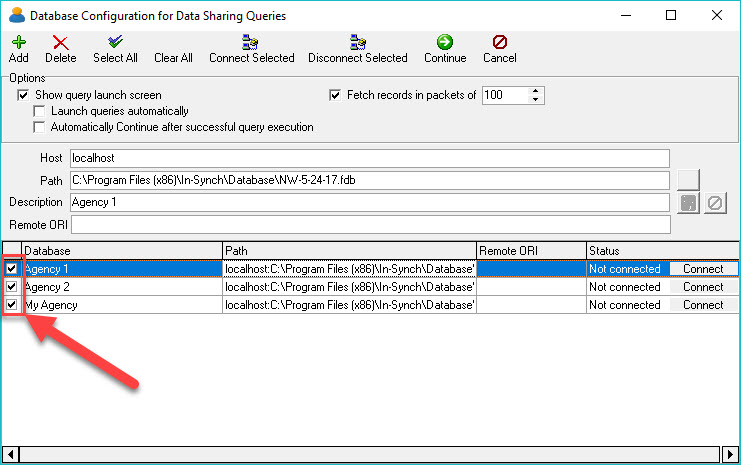The width and height of the screenshot is (741, 465).
Task: Click Connect button for Agency 1
Action: tap(703, 269)
